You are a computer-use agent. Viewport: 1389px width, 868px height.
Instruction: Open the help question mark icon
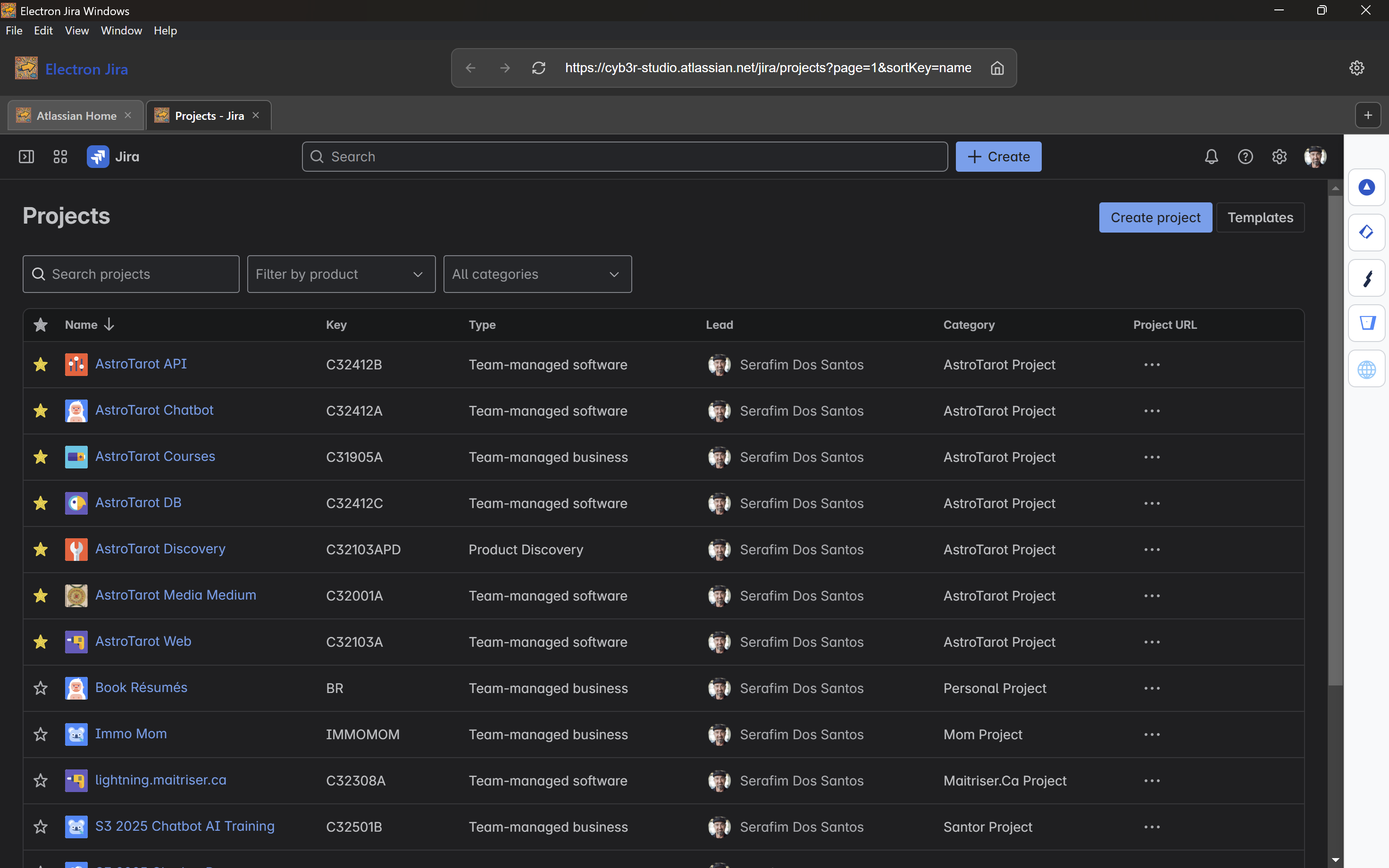coord(1245,157)
